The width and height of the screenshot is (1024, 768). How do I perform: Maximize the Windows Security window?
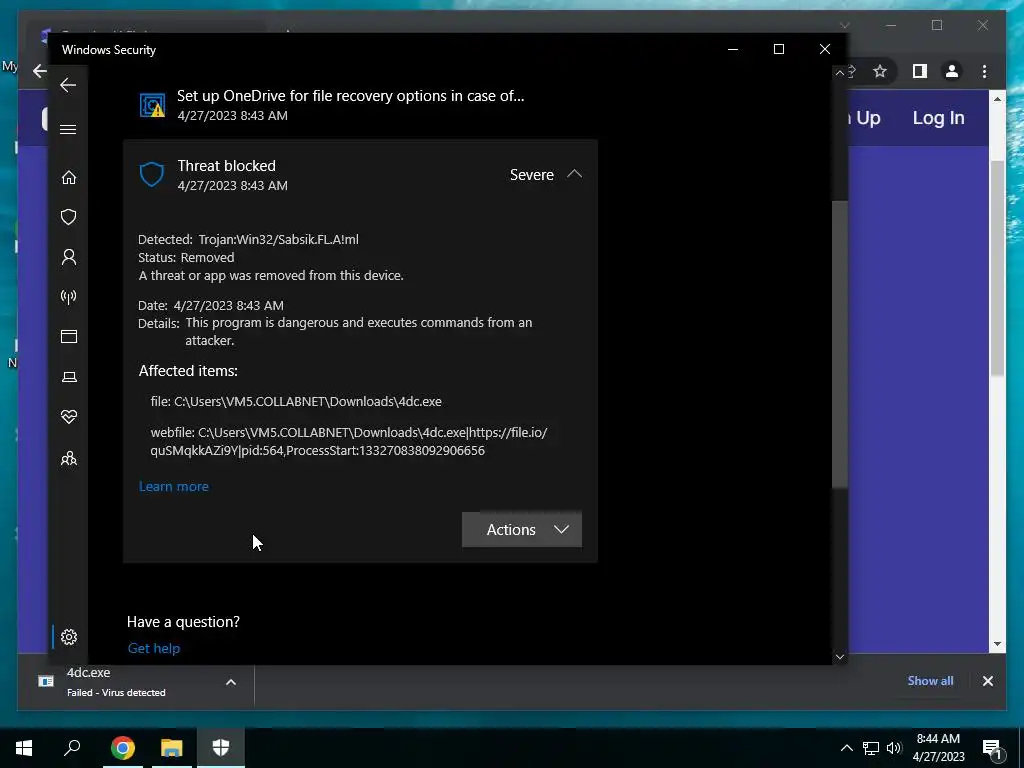pos(778,50)
